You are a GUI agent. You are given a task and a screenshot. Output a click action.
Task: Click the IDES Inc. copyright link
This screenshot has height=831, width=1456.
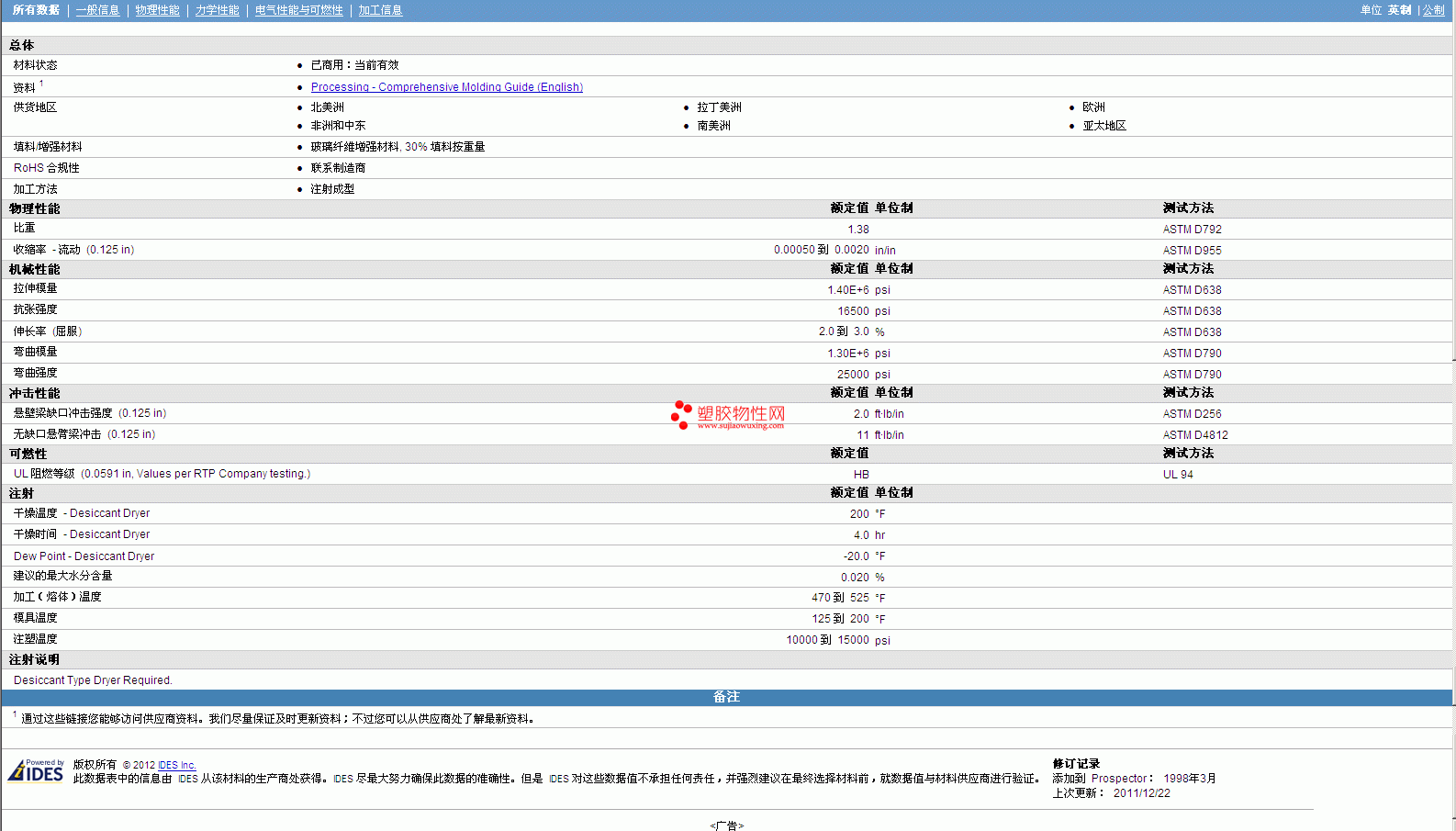176,765
